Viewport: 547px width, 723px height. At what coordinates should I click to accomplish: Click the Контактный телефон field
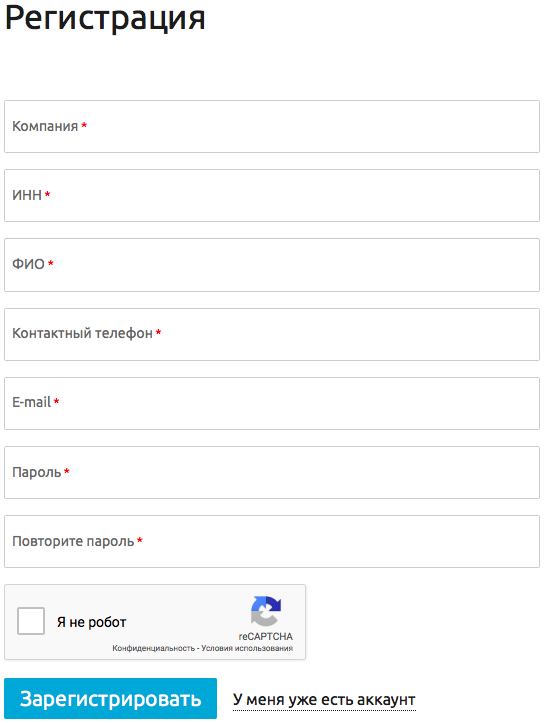coord(272,334)
